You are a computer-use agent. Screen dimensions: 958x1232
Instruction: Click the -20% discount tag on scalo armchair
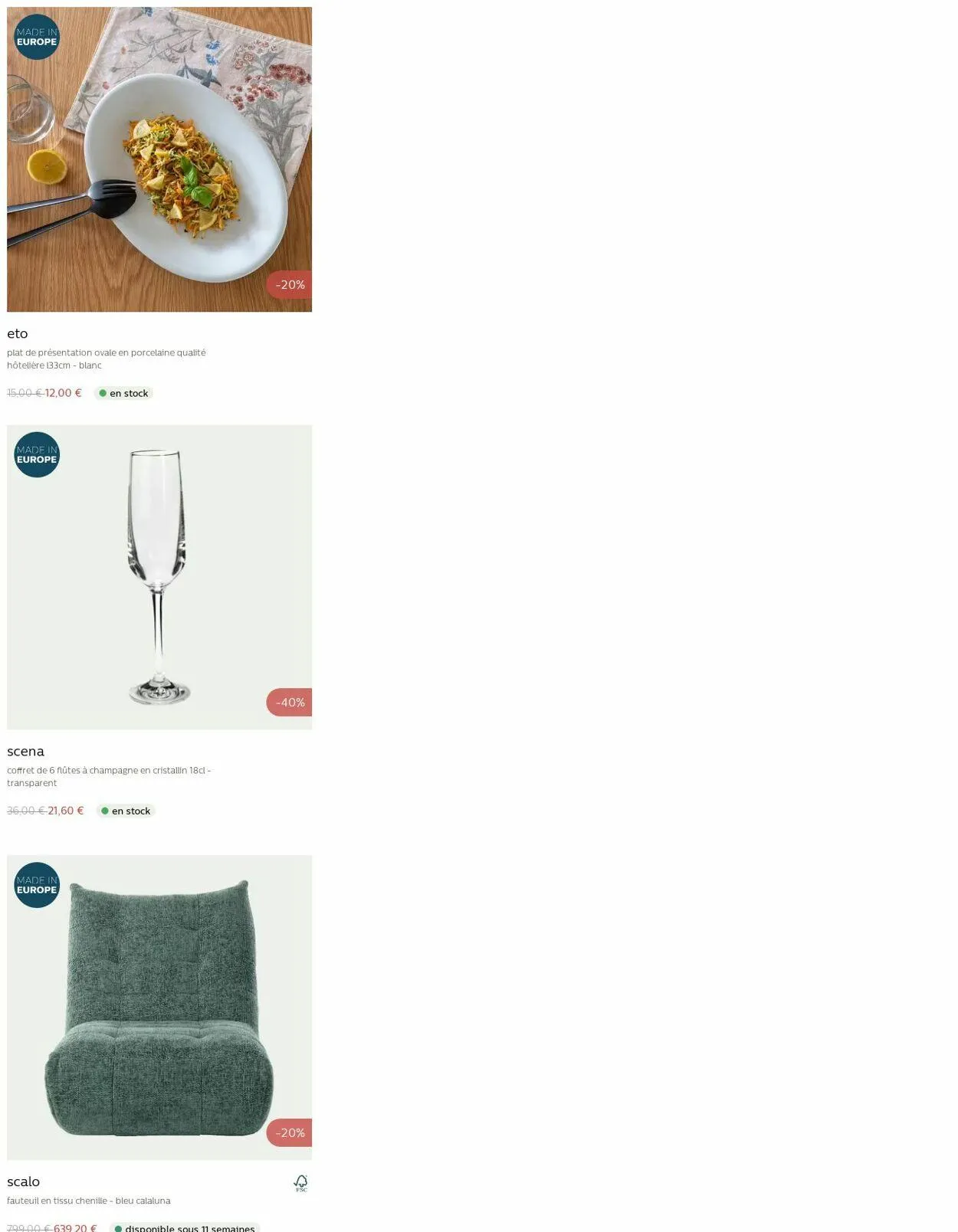290,1132
